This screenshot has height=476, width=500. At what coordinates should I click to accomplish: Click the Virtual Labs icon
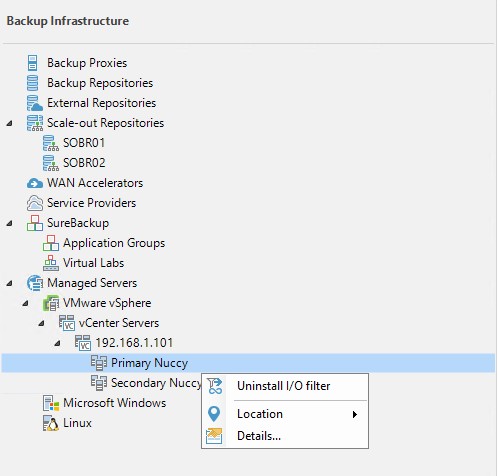click(51, 263)
